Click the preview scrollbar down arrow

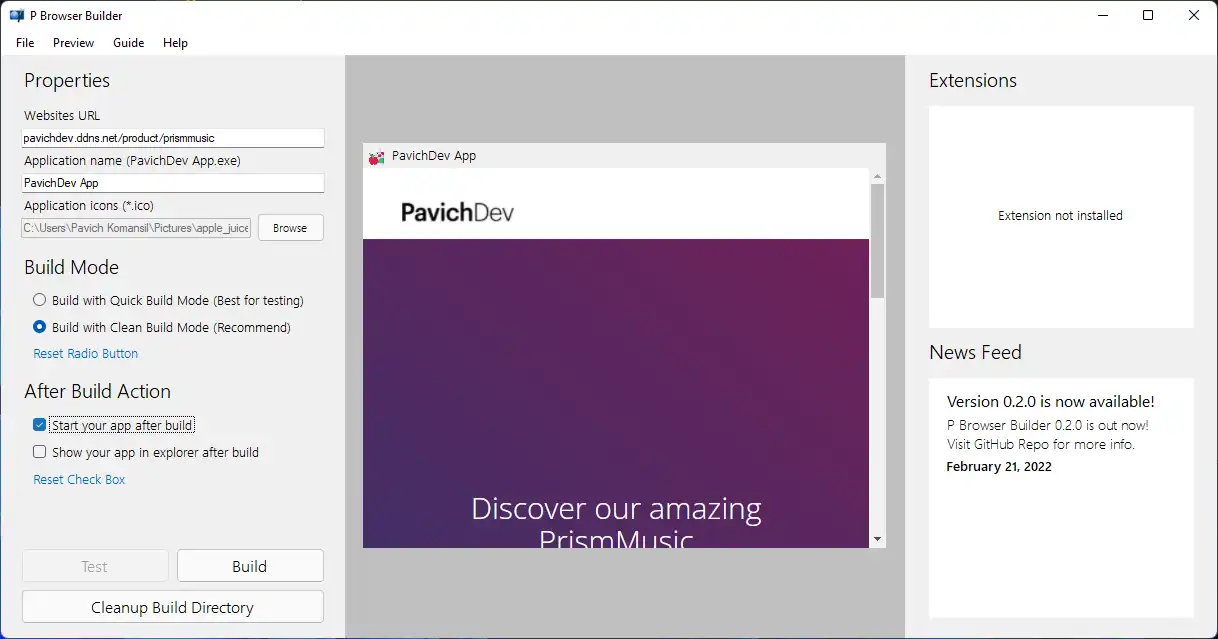pos(877,539)
